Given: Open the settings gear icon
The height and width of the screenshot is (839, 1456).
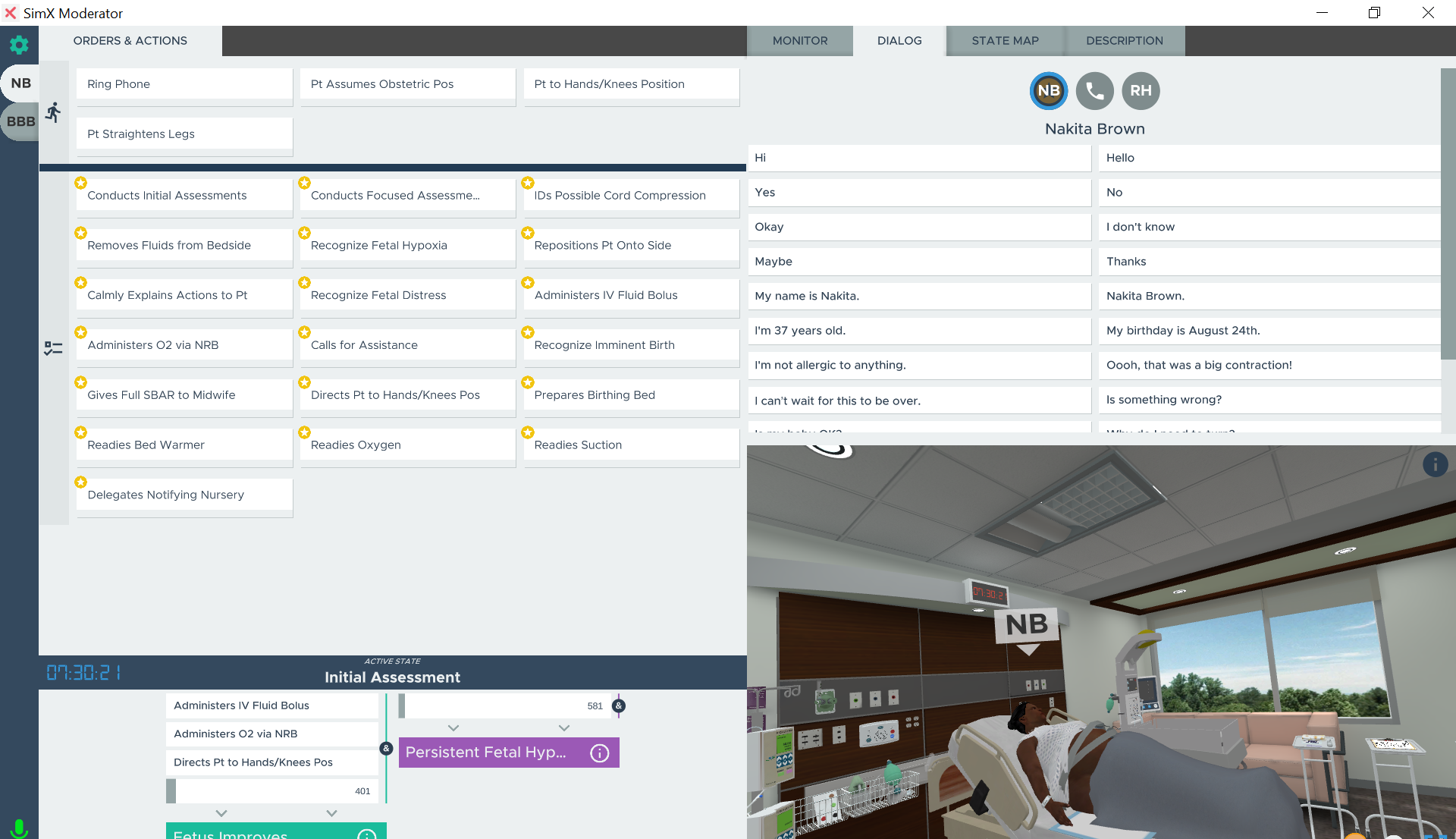Looking at the screenshot, I should [19, 45].
